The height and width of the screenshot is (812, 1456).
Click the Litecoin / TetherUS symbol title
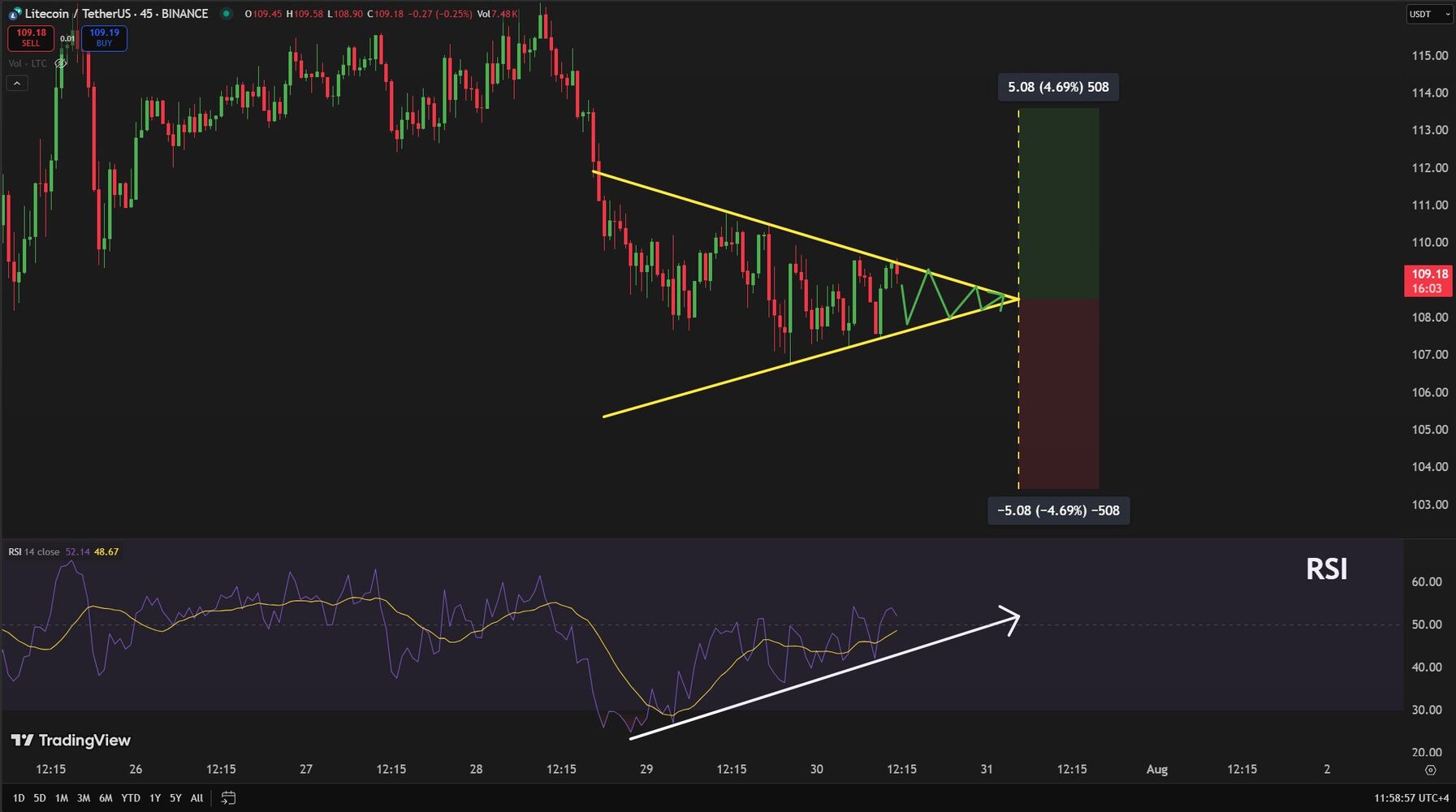coord(116,14)
